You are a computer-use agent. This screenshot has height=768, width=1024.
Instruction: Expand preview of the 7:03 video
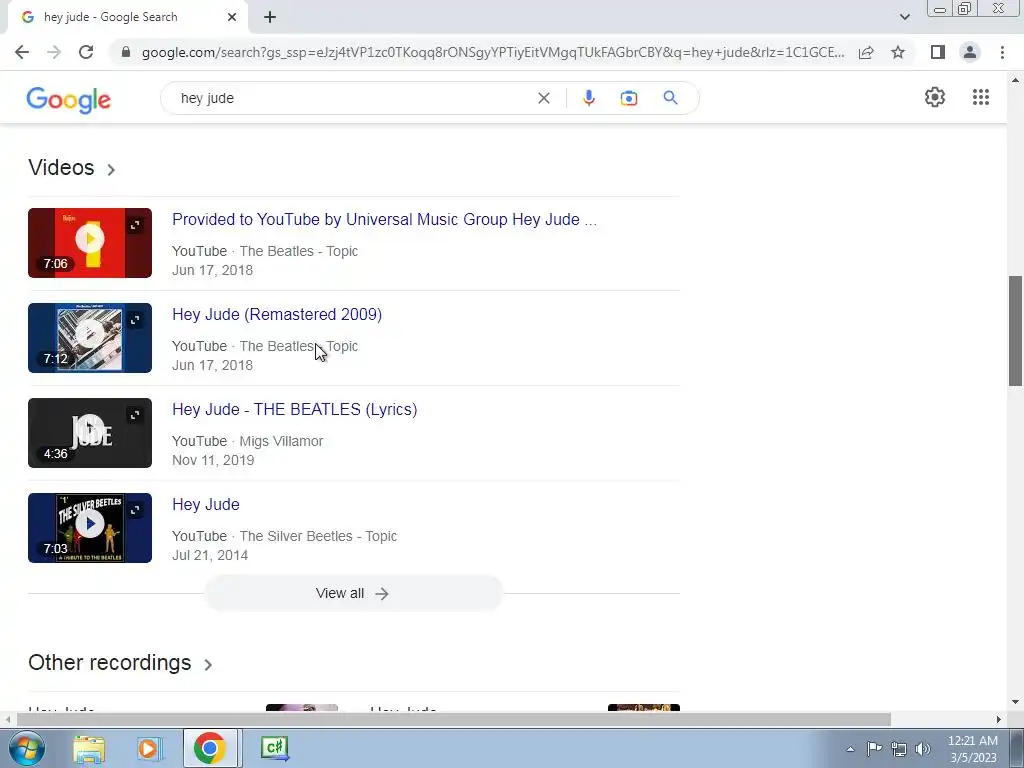(135, 510)
